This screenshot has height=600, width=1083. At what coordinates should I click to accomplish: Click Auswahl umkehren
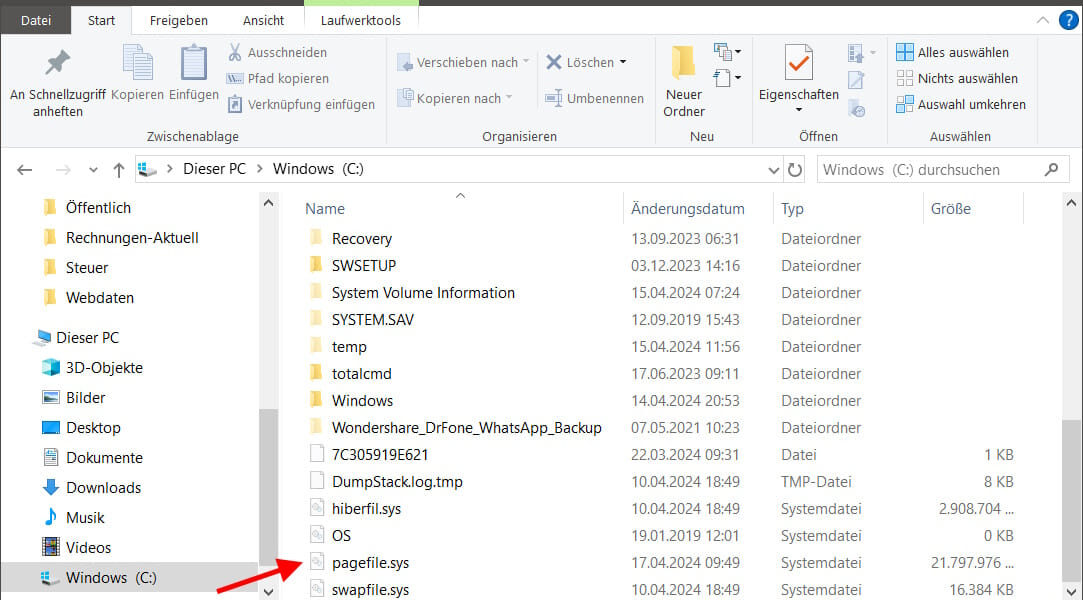click(x=961, y=104)
